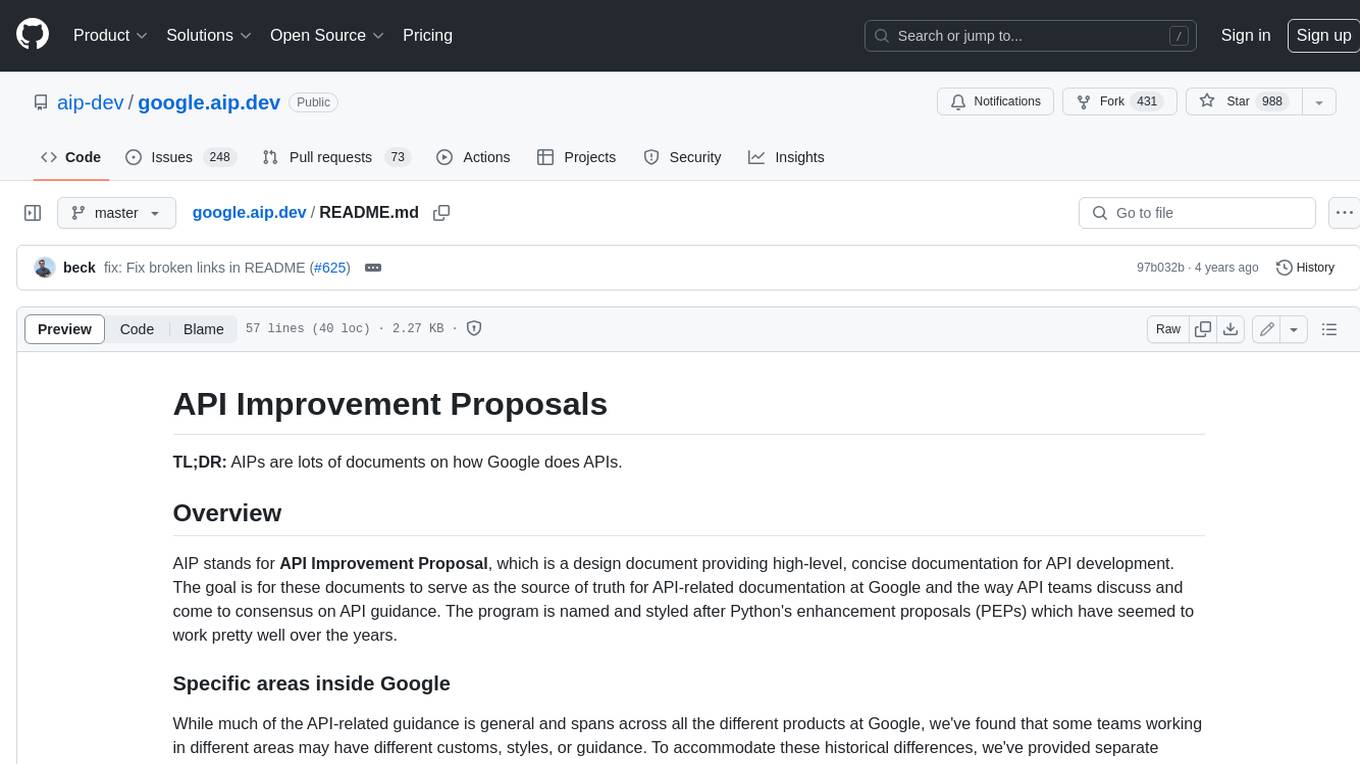
Task: Click the Sign up button
Action: (x=1323, y=35)
